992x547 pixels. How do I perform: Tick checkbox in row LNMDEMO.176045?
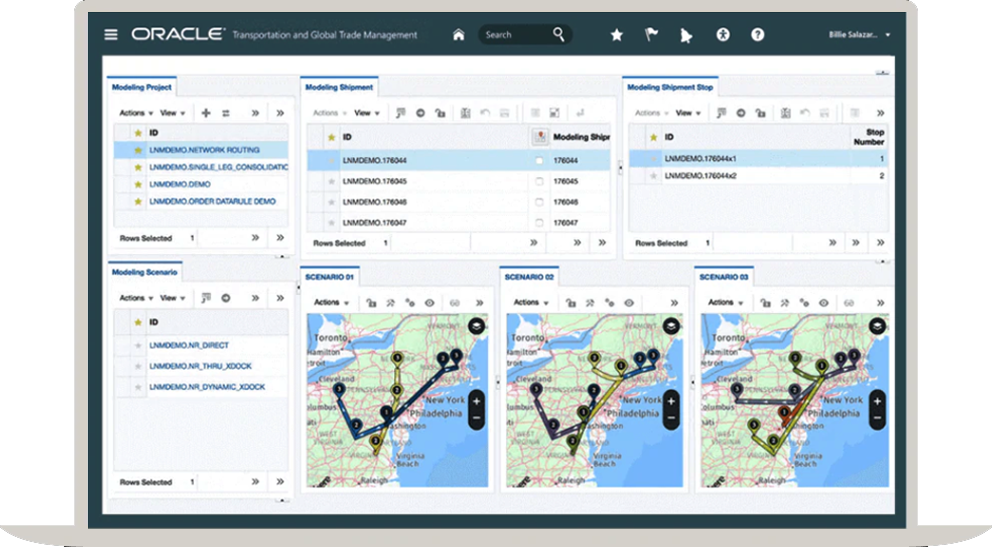(539, 181)
